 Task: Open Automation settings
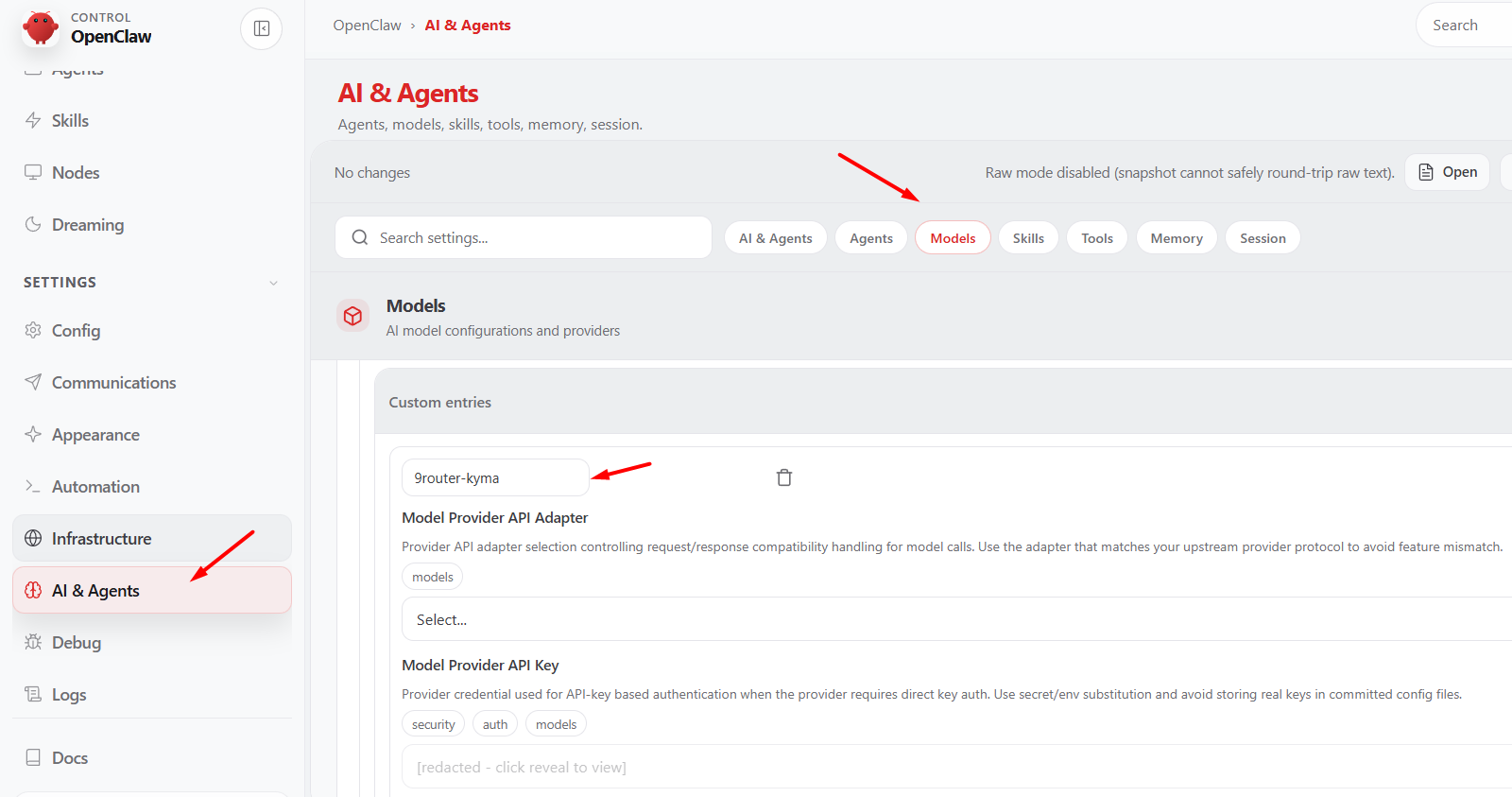[152, 486]
